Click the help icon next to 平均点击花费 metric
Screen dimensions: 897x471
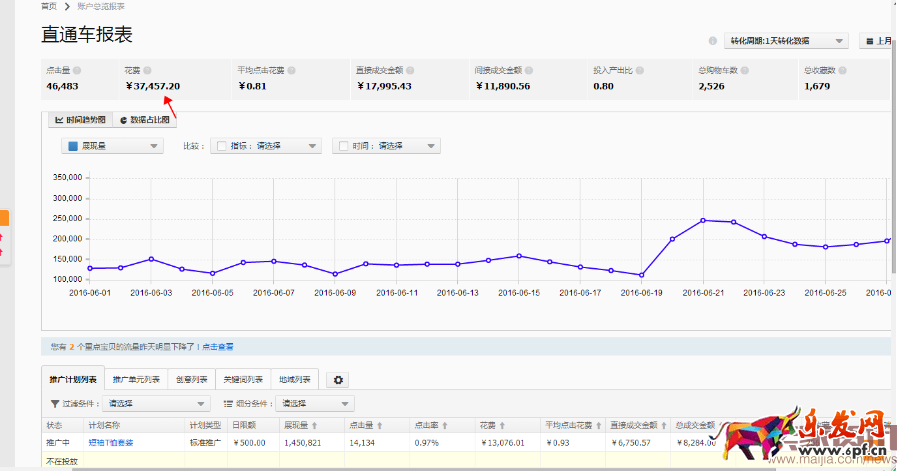(291, 70)
